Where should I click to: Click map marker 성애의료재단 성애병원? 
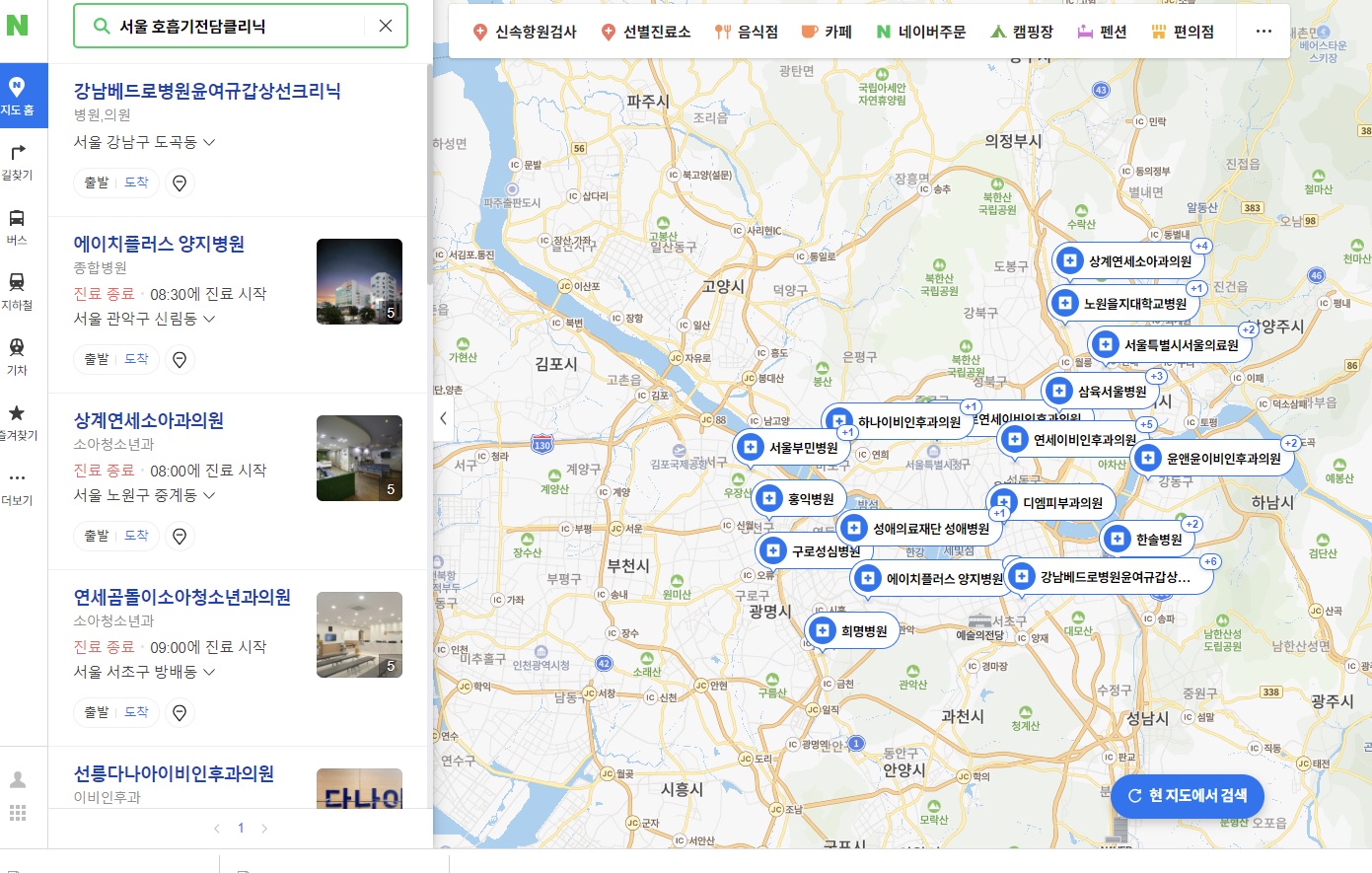919,529
